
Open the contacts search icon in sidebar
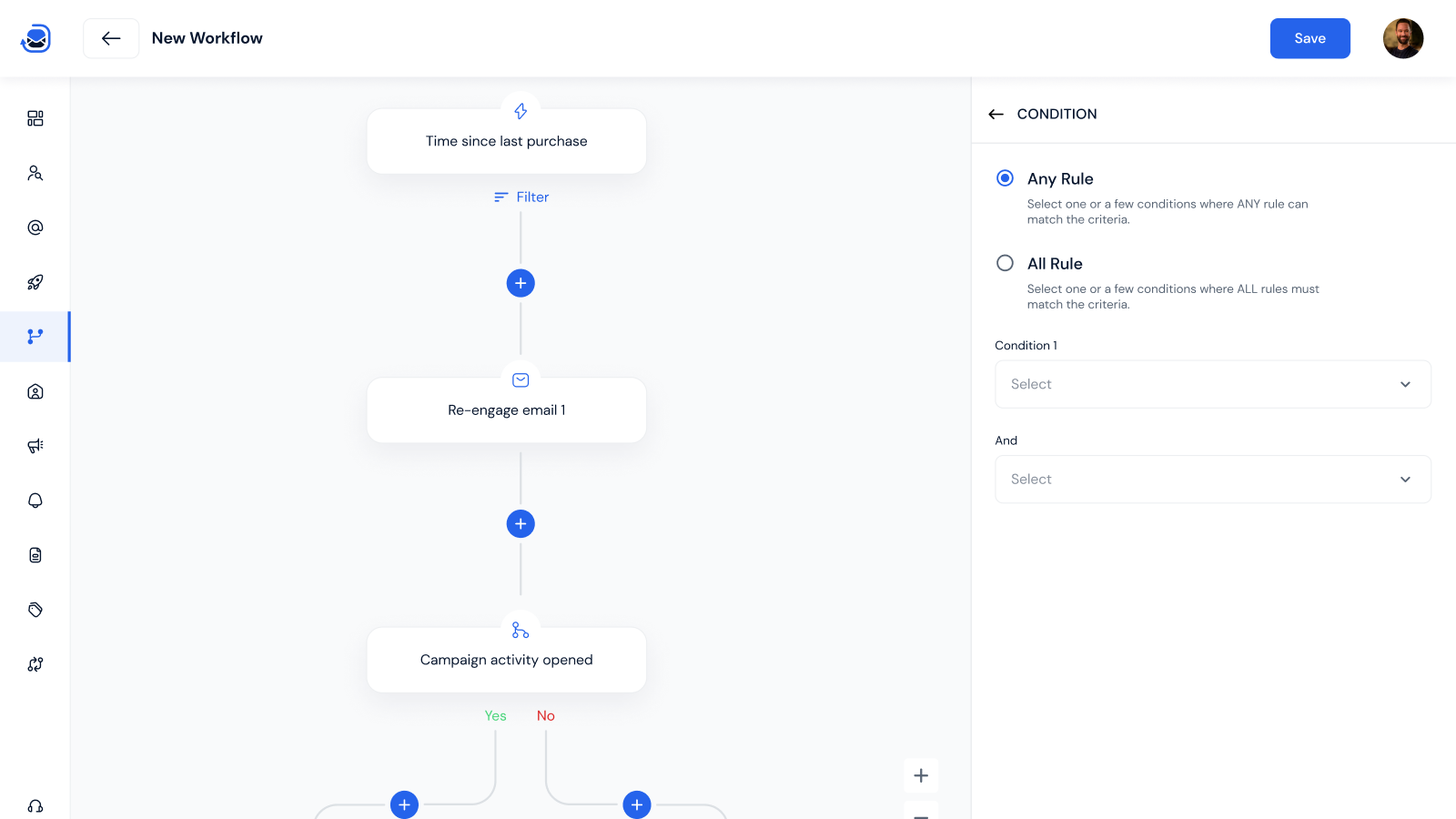coord(35,173)
